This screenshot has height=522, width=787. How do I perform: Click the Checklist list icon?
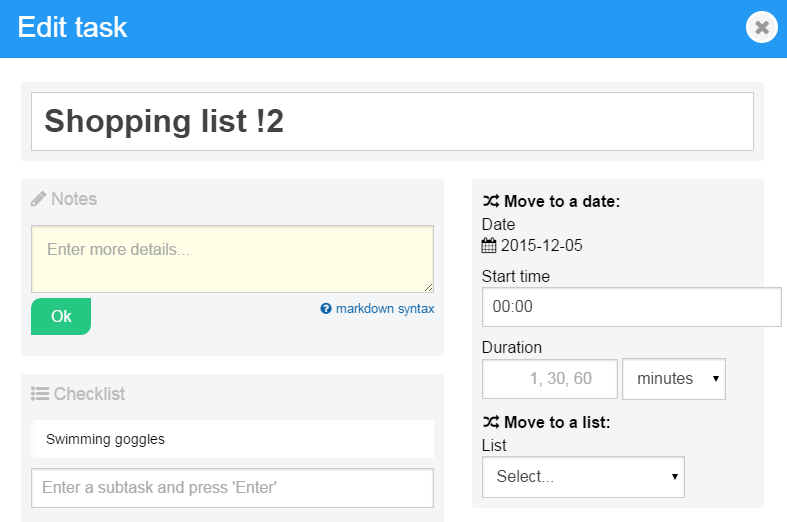(x=40, y=394)
